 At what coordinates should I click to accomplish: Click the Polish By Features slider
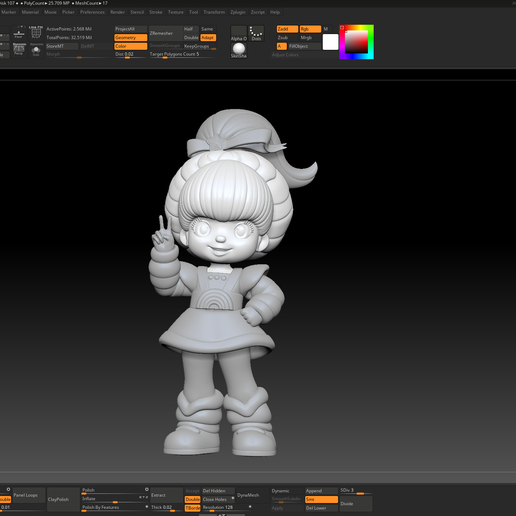pos(115,508)
